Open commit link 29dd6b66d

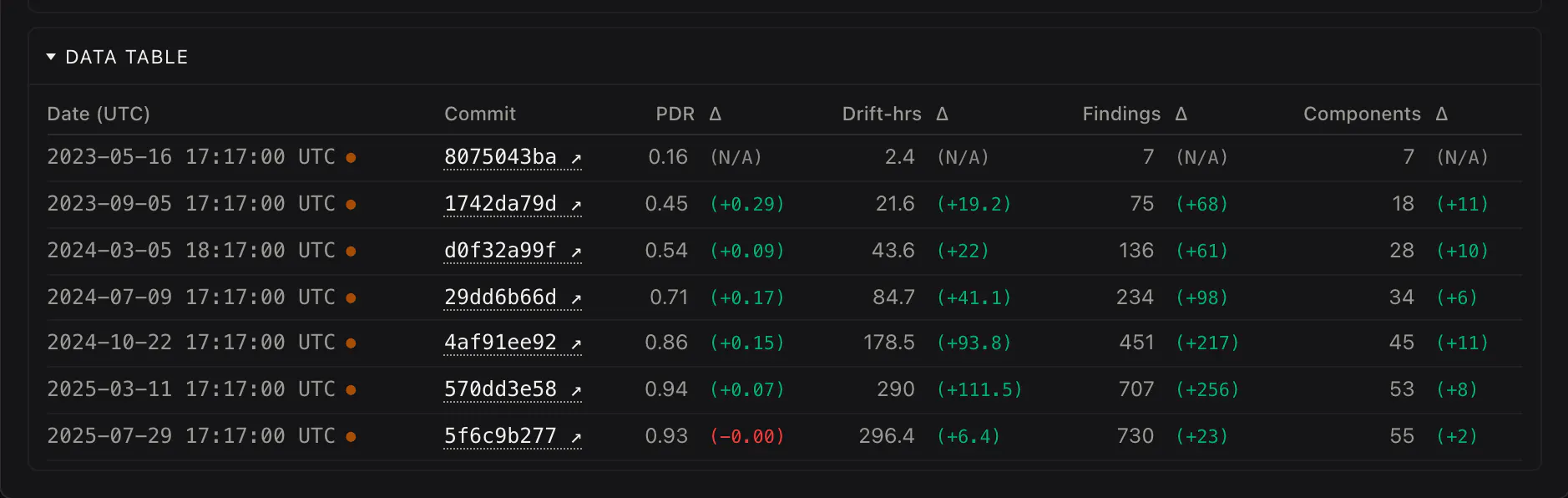[512, 297]
